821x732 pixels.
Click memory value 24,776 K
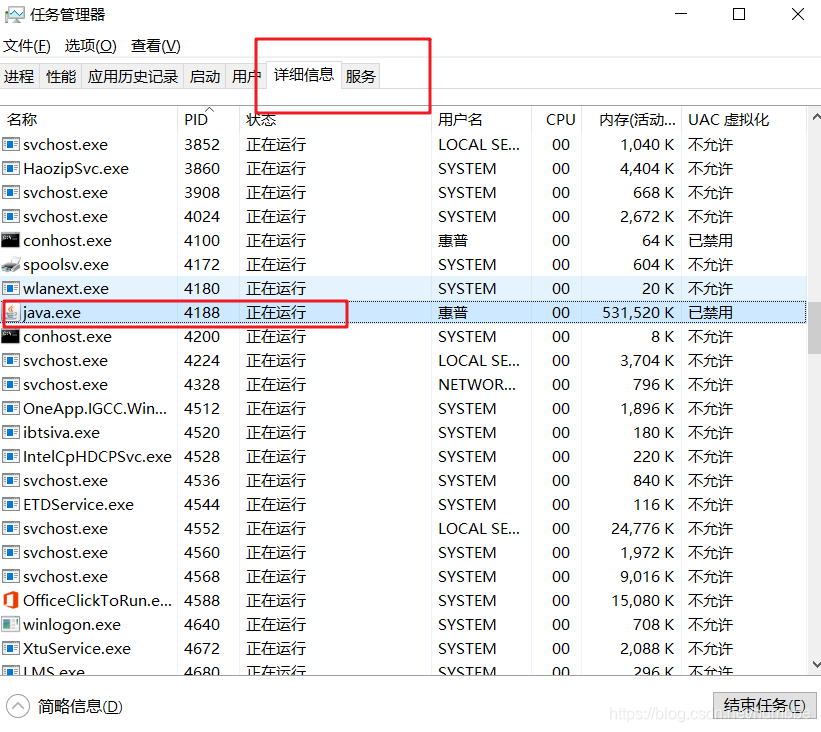point(642,528)
